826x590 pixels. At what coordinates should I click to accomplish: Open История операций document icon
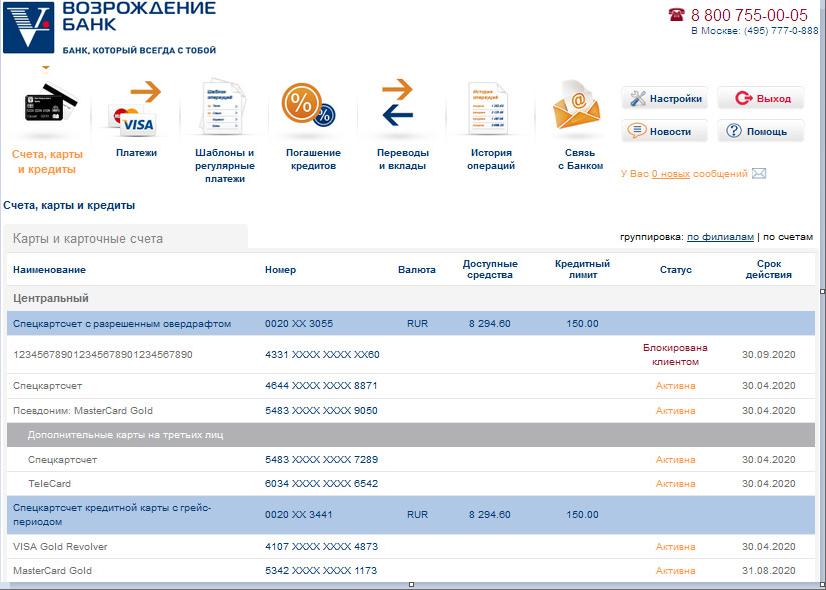(x=488, y=107)
